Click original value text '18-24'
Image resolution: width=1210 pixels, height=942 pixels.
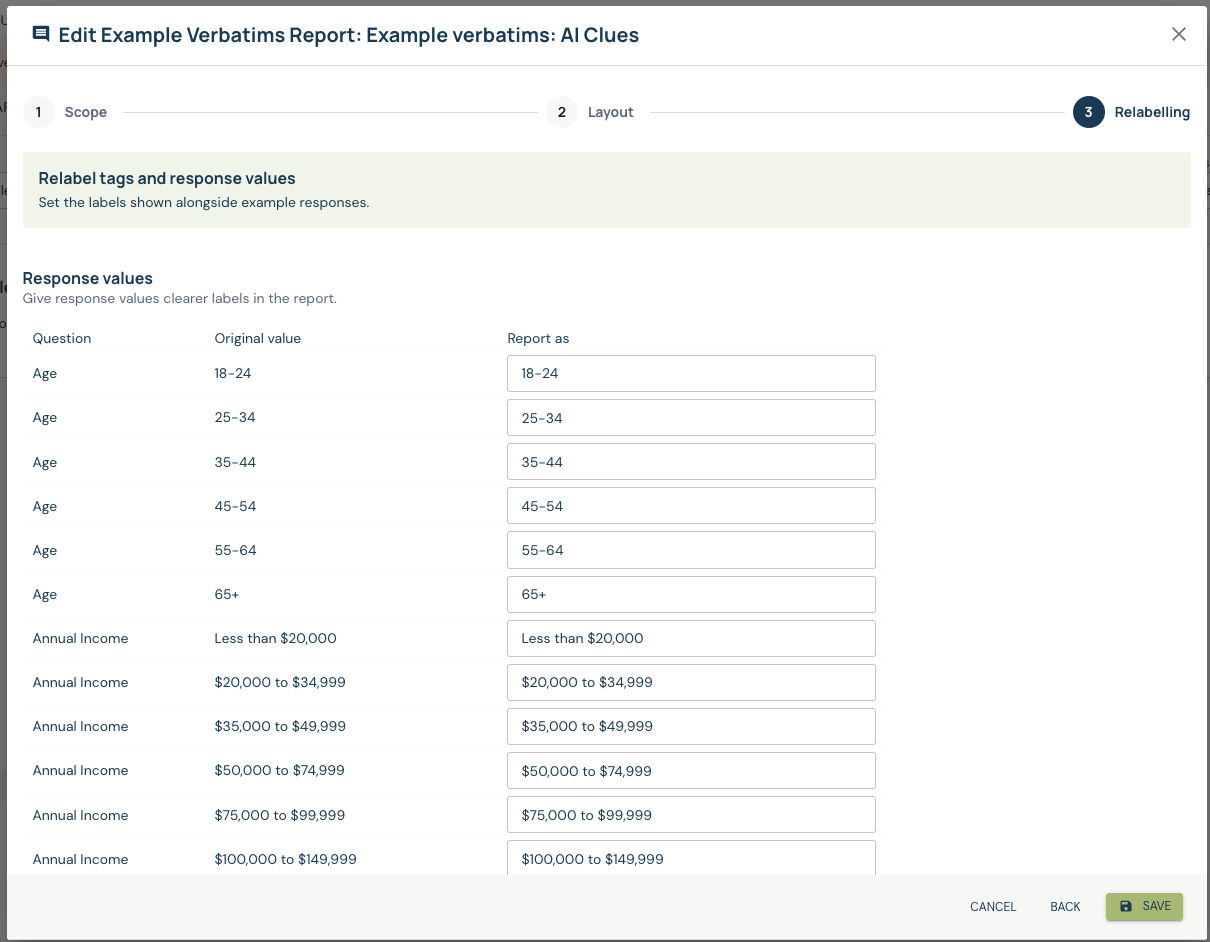234,373
